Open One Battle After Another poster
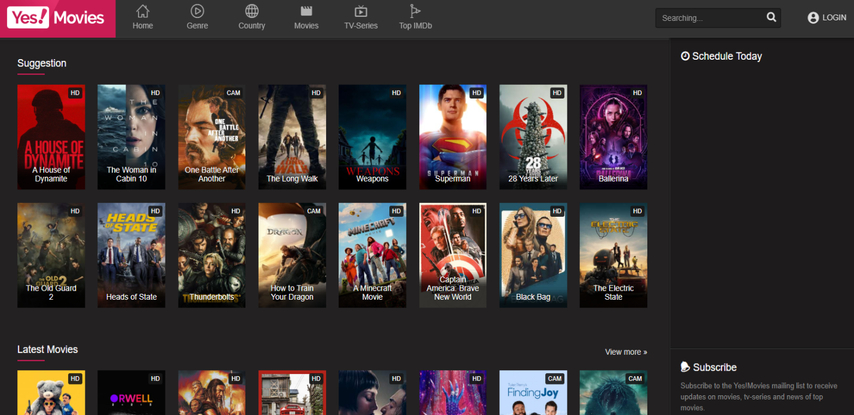The height and width of the screenshot is (415, 854). (212, 137)
